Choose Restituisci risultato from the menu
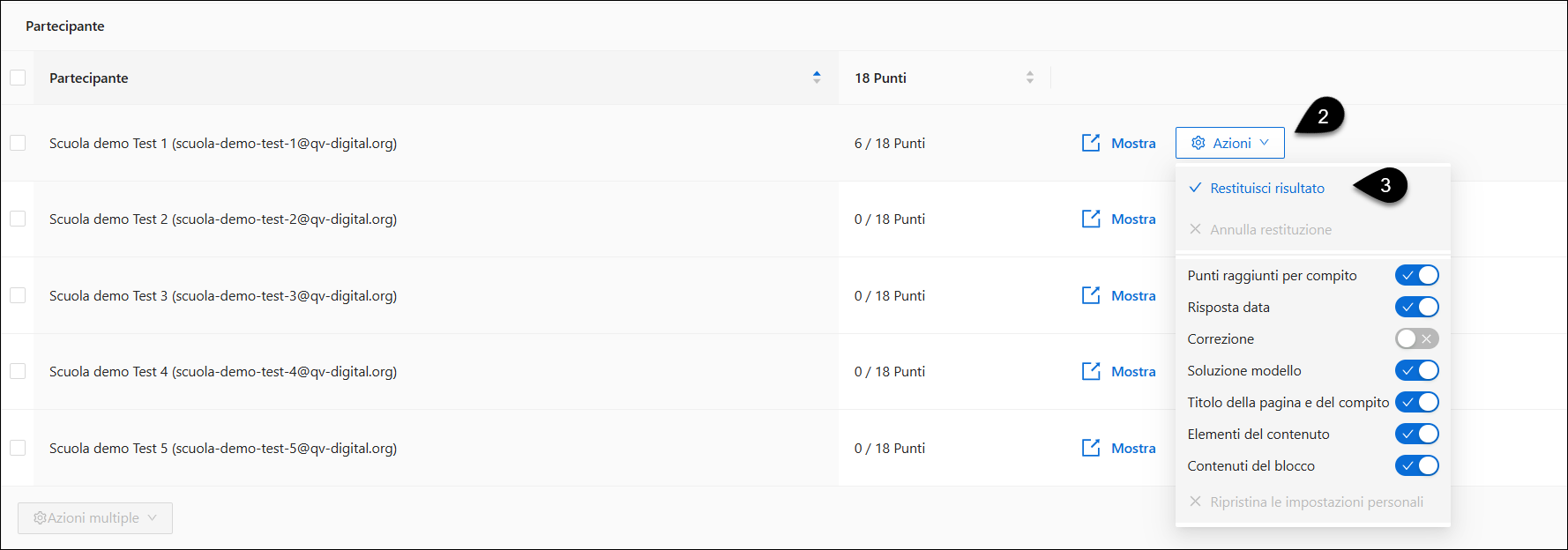This screenshot has height=550, width=1568. [1266, 189]
